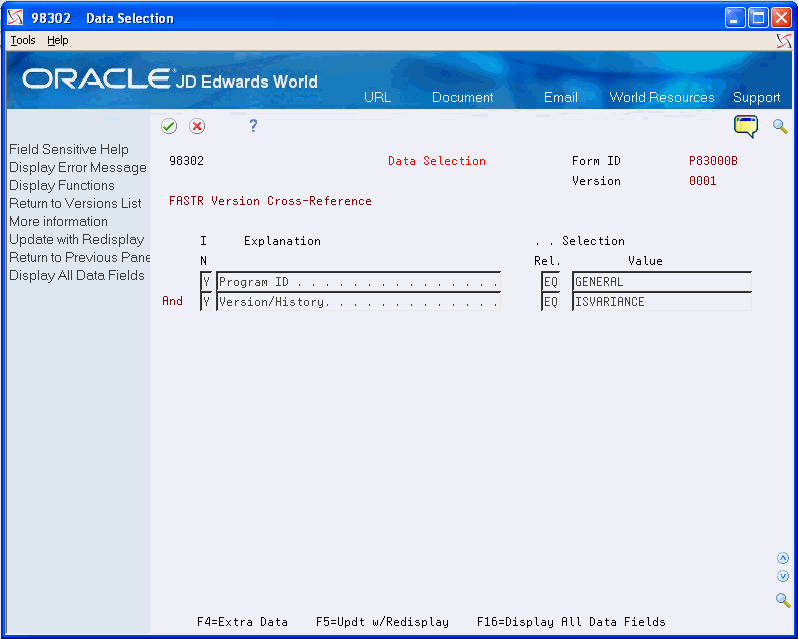Open the Help menu

58,40
